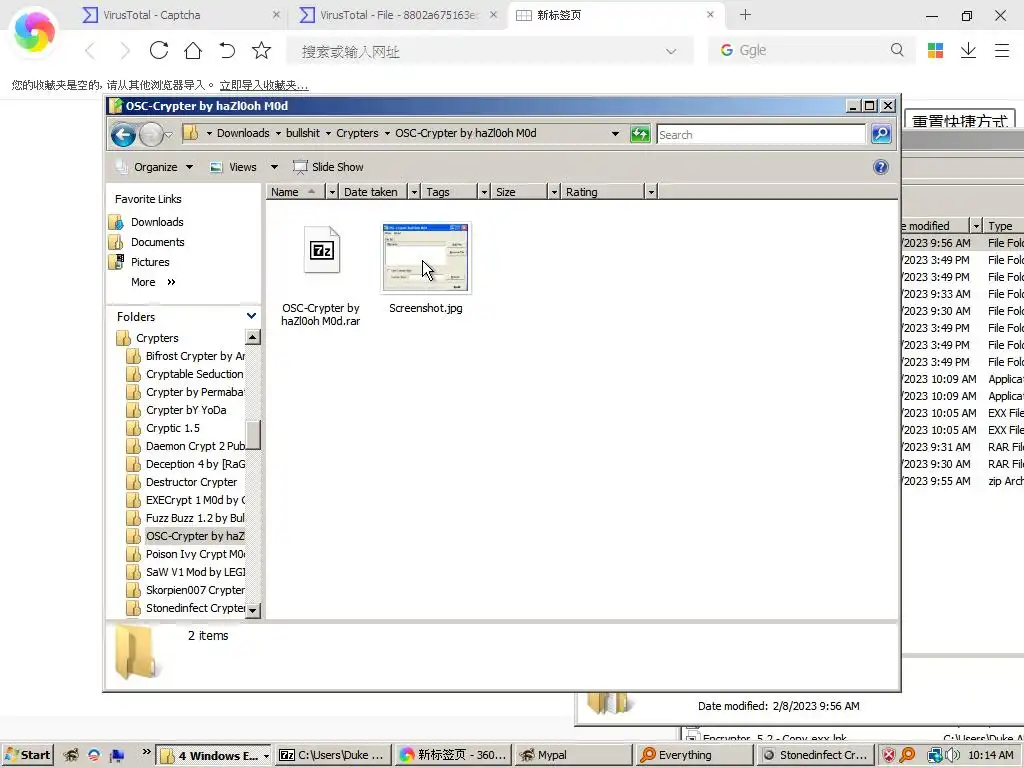Select Crypters folder in tree
The height and width of the screenshot is (768, 1024).
point(157,338)
